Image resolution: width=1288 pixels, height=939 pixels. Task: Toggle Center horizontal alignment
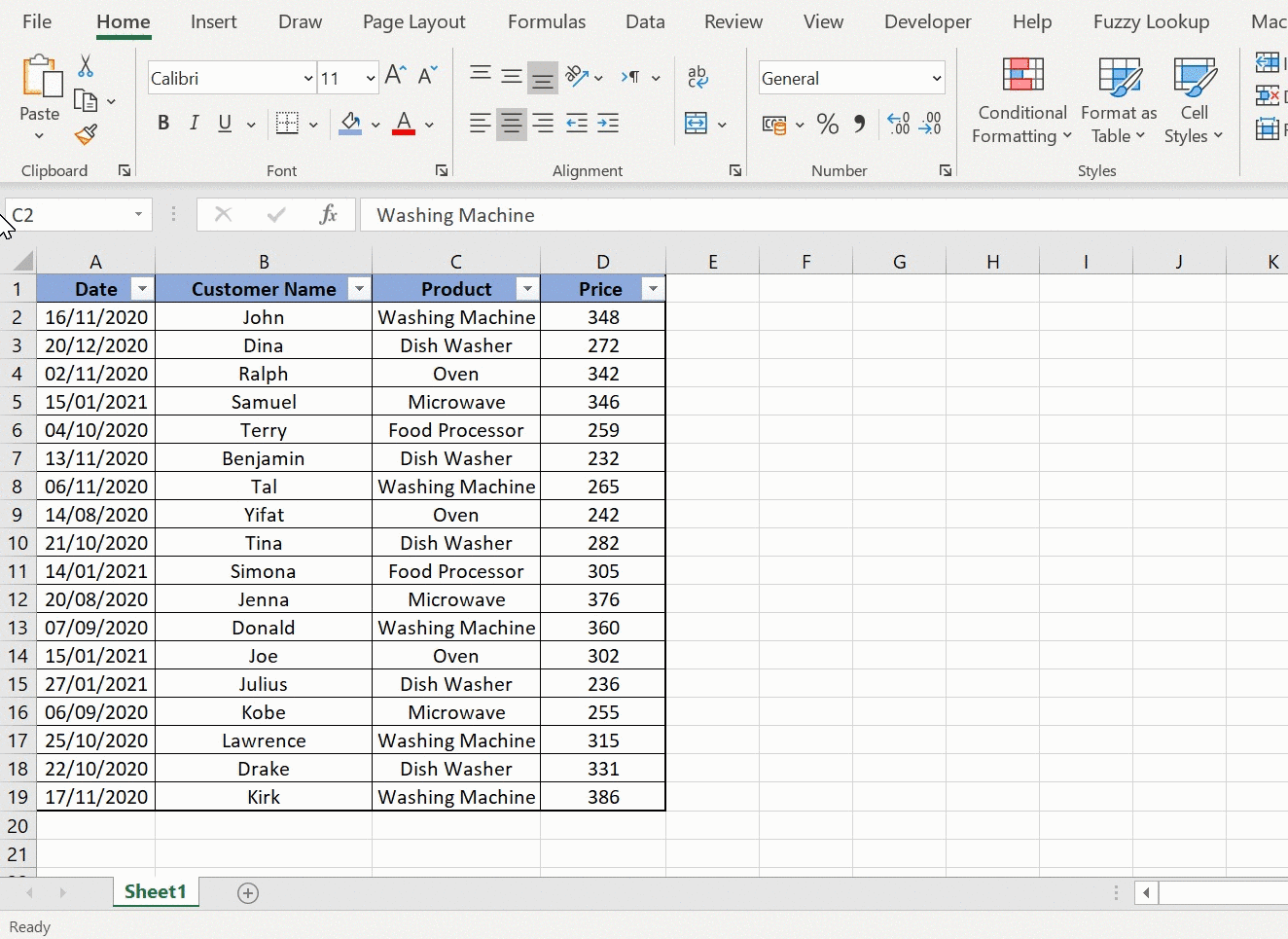(511, 124)
